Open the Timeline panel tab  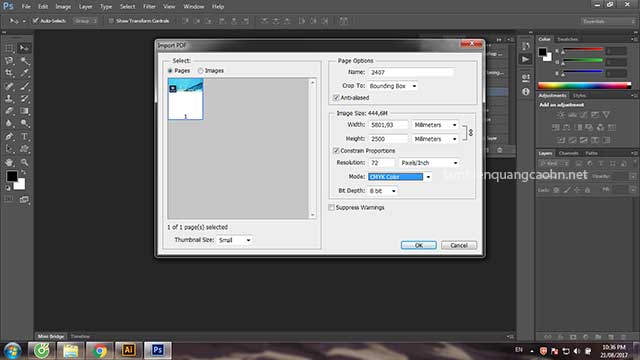click(x=80, y=337)
